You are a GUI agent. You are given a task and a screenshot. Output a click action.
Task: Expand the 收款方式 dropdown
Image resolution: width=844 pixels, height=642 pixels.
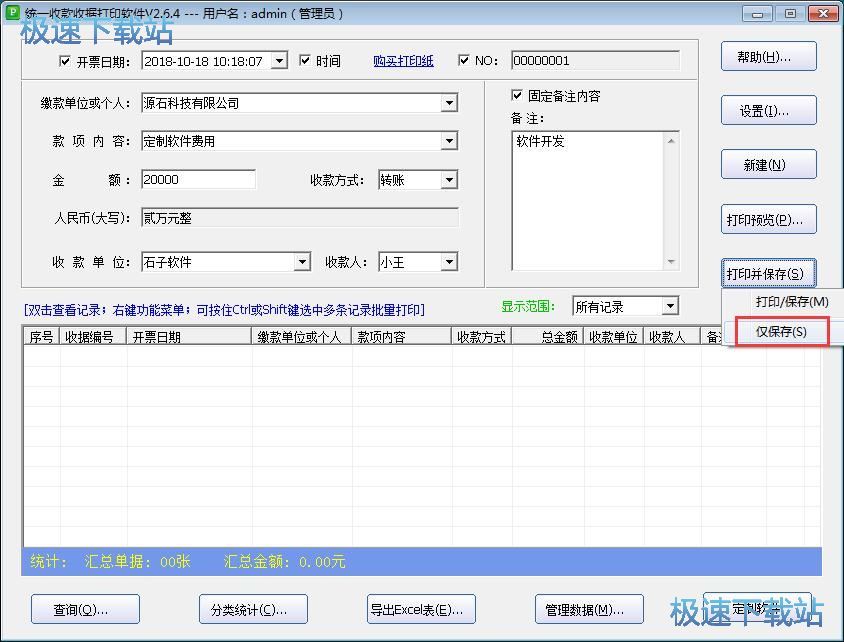click(x=449, y=180)
